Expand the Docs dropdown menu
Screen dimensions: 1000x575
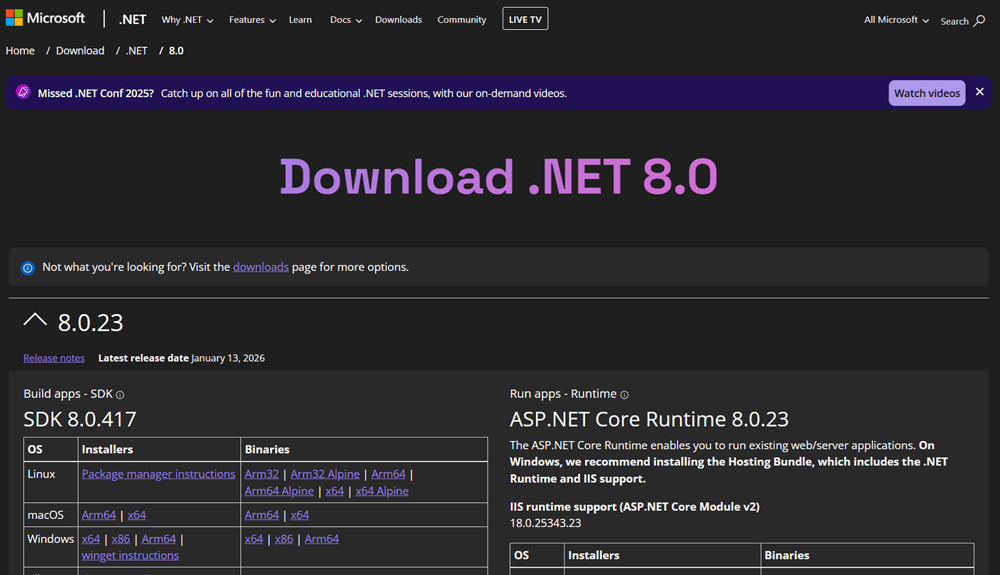[x=345, y=20]
